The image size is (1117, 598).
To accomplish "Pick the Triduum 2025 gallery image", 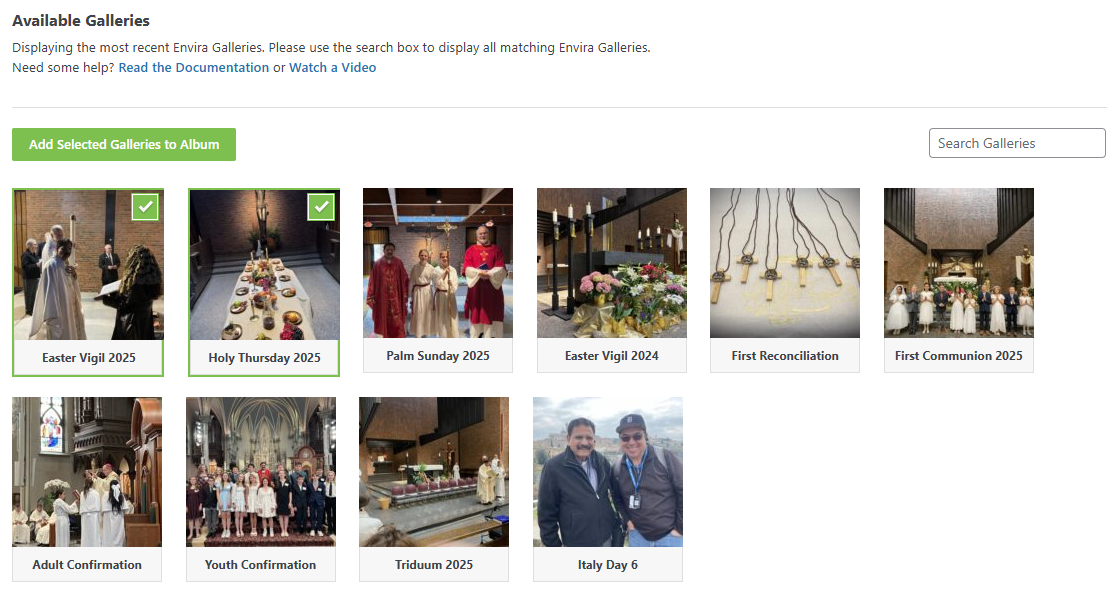I will tap(434, 472).
